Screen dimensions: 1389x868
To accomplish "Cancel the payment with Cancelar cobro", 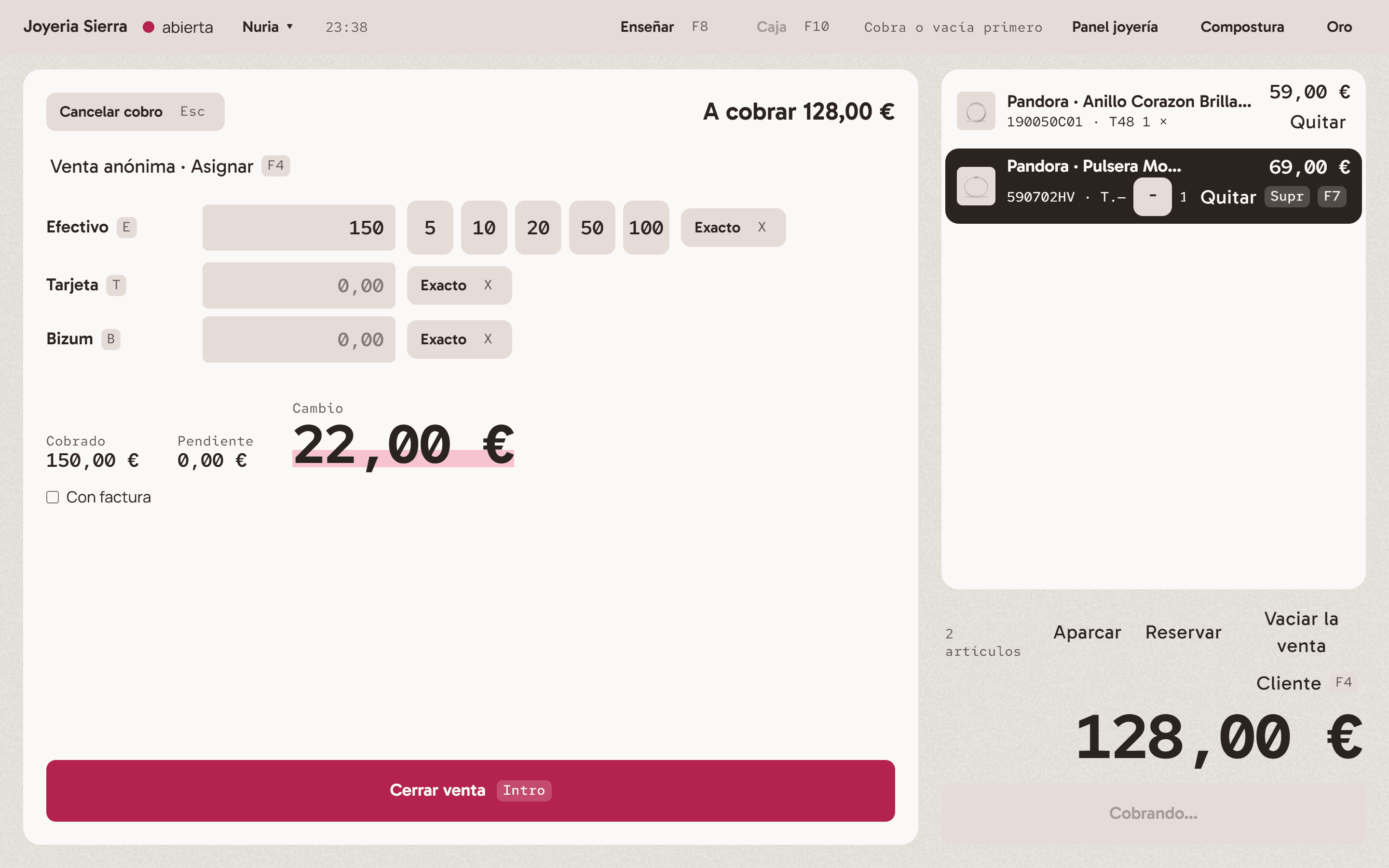I will point(136,111).
